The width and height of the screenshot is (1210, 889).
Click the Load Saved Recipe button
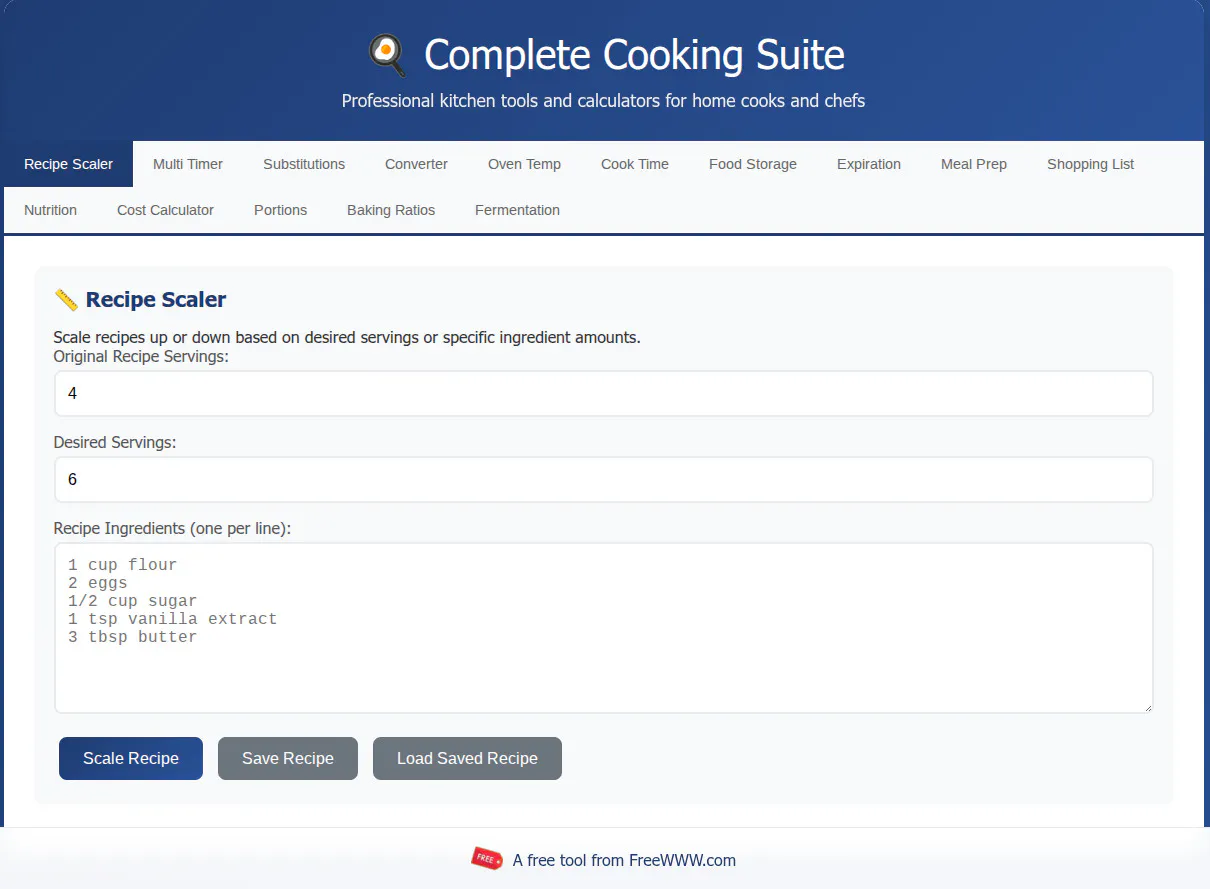[x=467, y=758]
